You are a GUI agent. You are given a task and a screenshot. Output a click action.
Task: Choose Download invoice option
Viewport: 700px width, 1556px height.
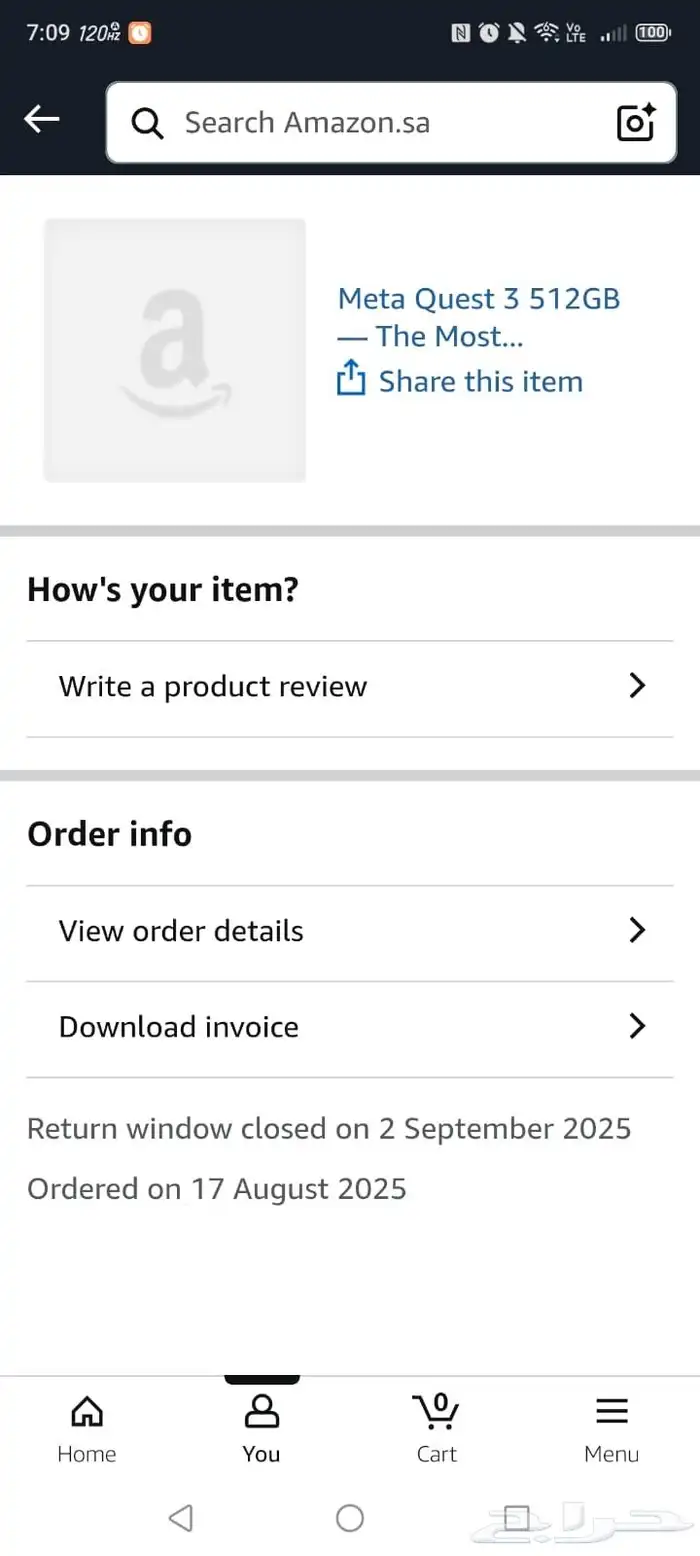coord(179,1027)
